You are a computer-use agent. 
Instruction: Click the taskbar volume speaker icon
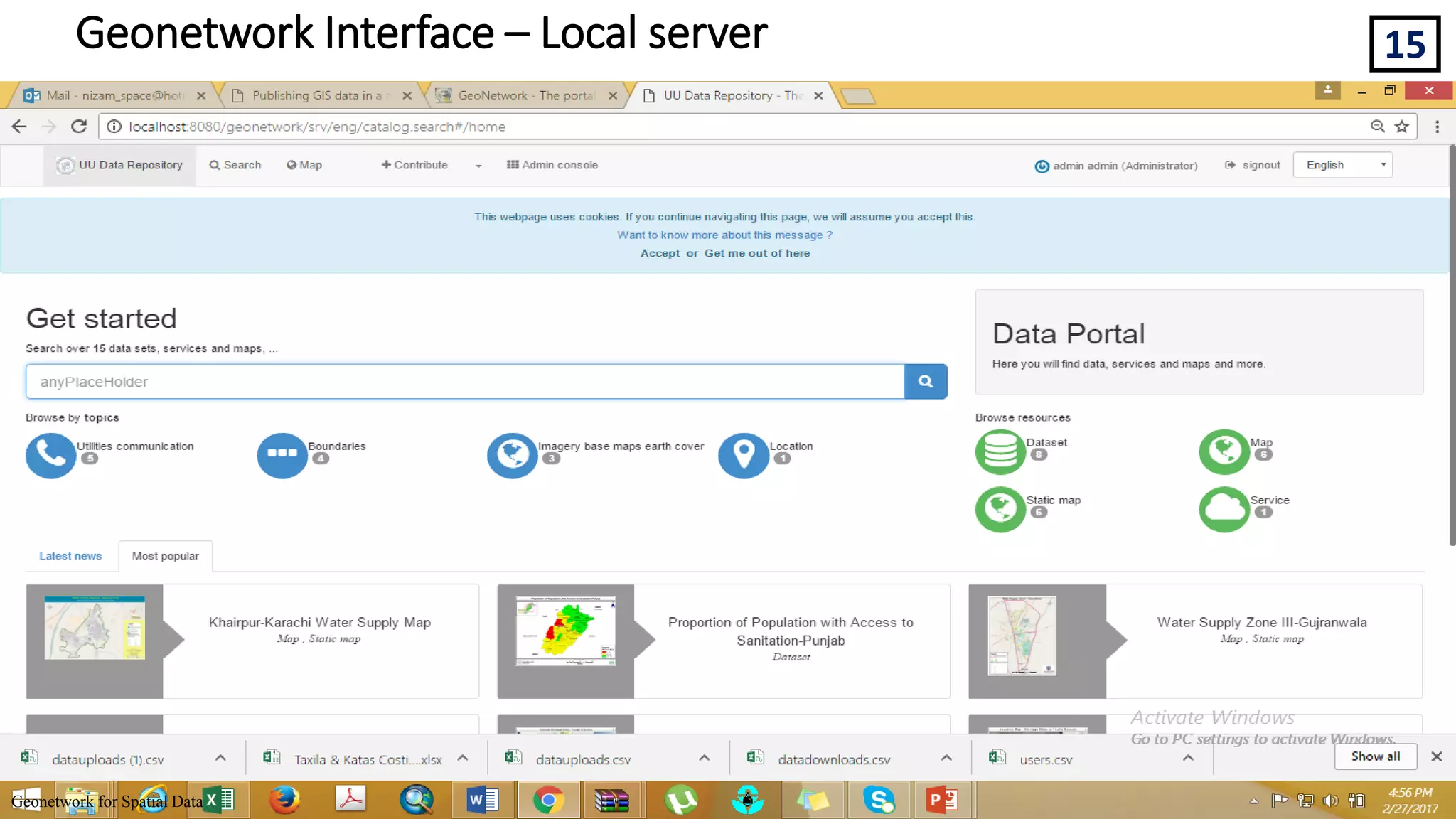tap(1330, 801)
